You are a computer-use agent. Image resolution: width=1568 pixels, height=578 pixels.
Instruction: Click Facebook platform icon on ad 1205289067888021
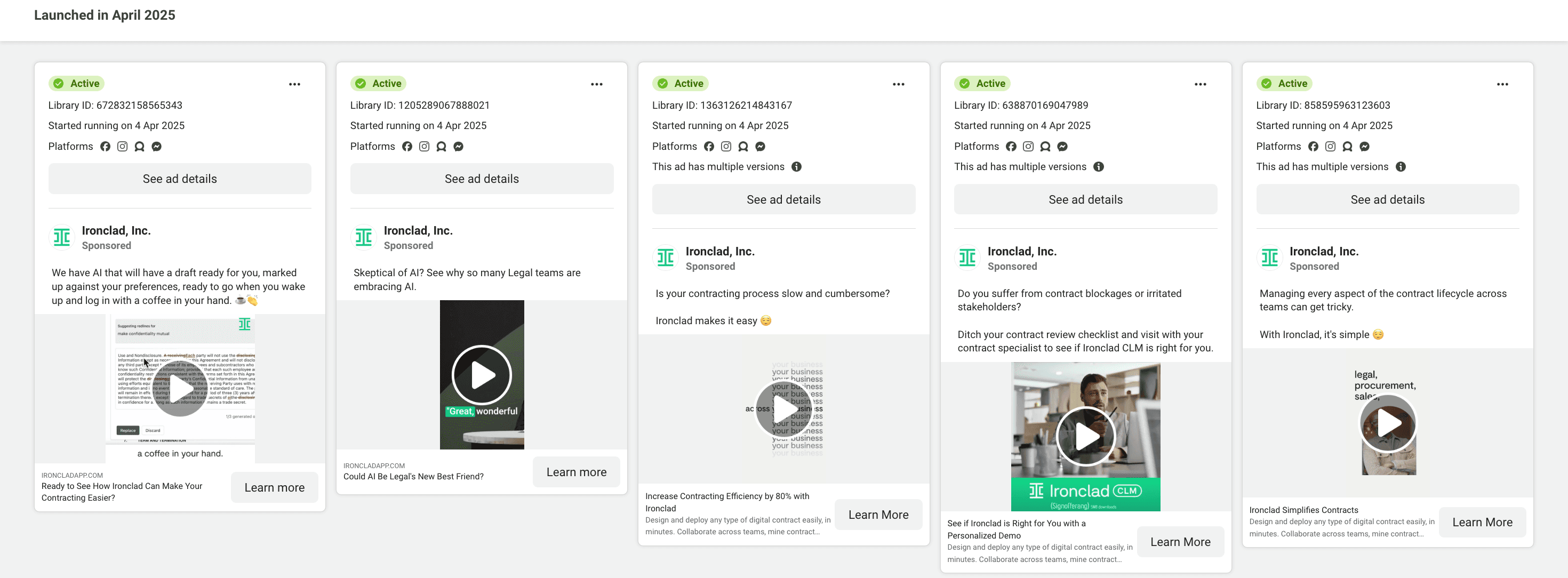tap(407, 146)
